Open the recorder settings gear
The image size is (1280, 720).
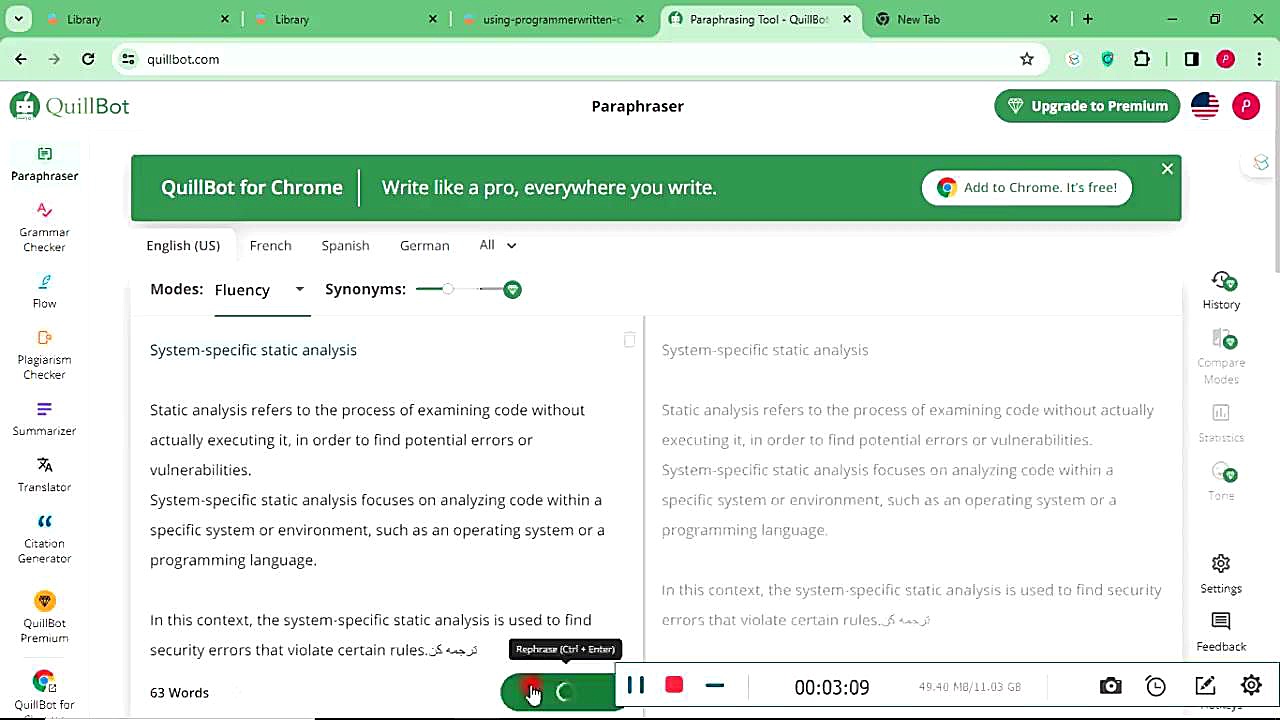1251,686
